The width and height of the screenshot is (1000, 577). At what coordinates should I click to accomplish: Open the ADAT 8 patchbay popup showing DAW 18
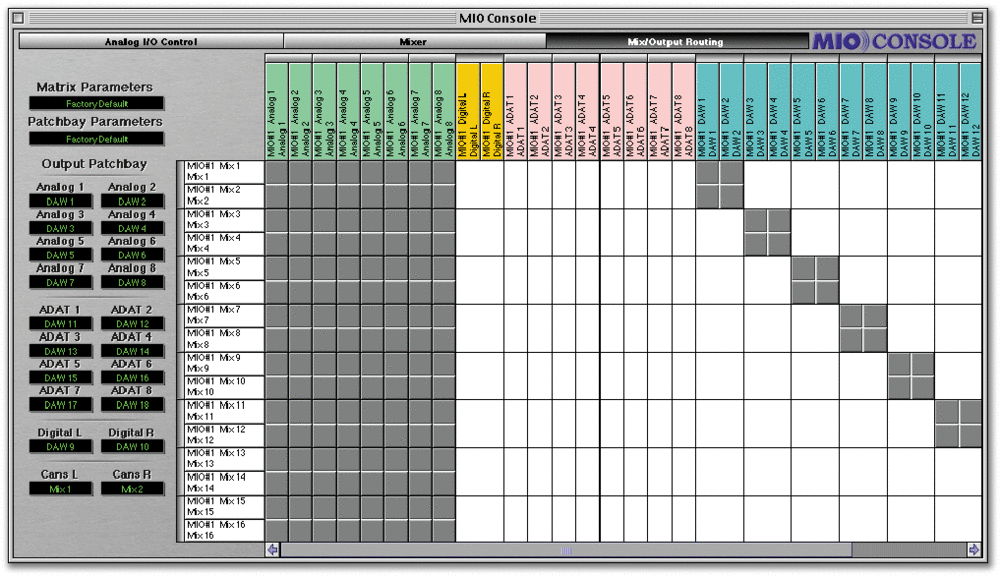pyautogui.click(x=132, y=405)
